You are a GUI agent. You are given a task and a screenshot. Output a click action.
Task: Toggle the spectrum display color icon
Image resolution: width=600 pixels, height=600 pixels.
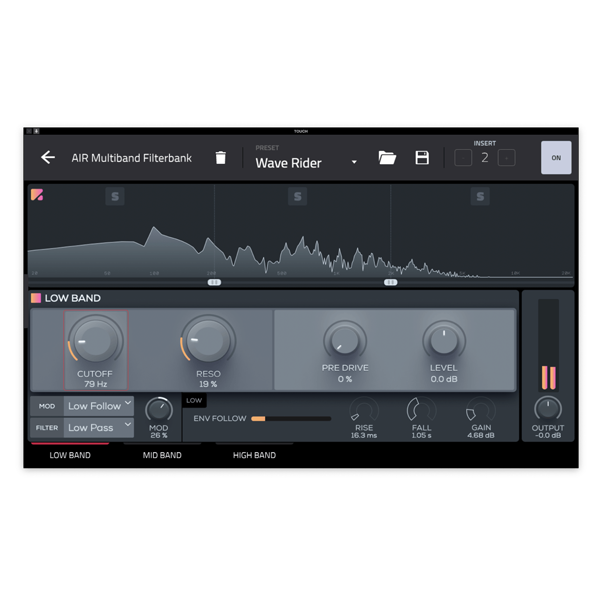[x=37, y=194]
